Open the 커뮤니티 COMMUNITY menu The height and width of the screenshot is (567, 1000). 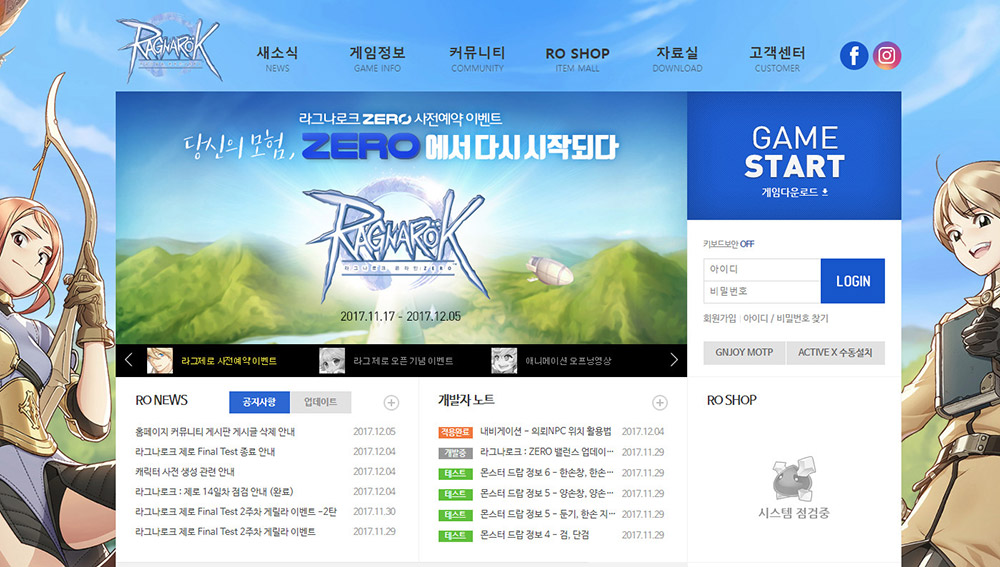(477, 59)
